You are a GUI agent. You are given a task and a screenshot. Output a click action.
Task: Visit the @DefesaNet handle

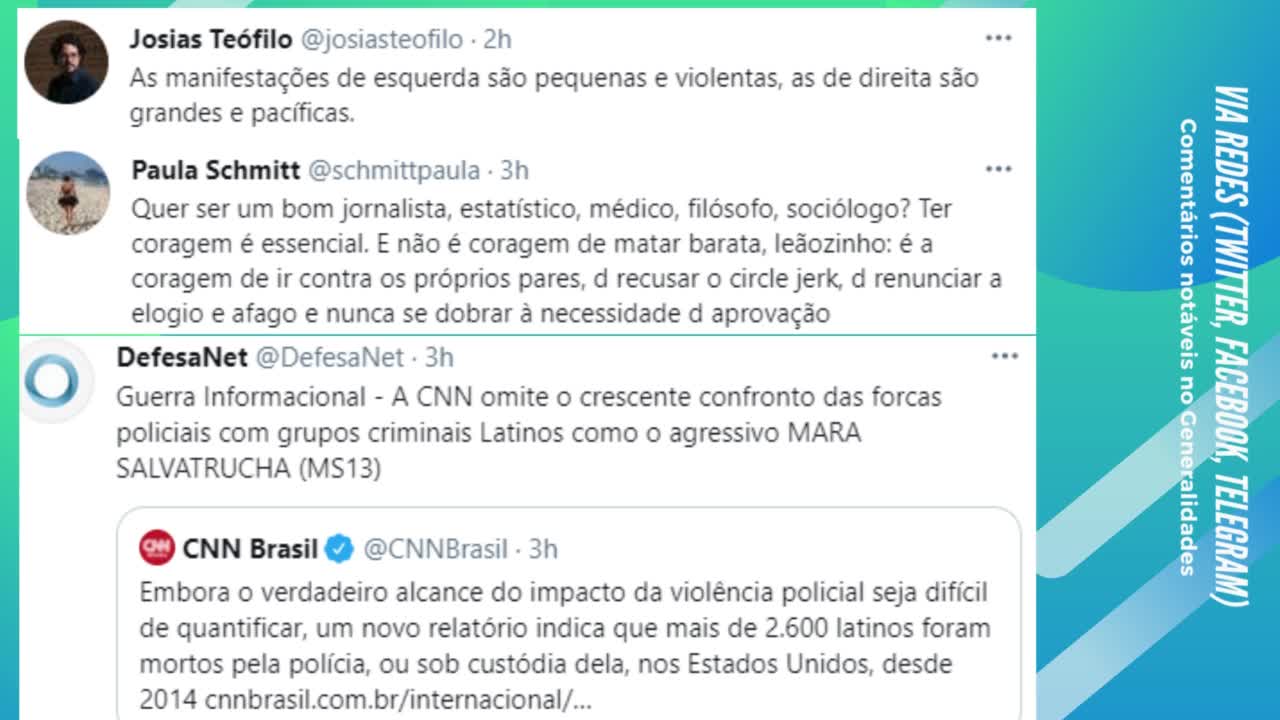tap(330, 357)
